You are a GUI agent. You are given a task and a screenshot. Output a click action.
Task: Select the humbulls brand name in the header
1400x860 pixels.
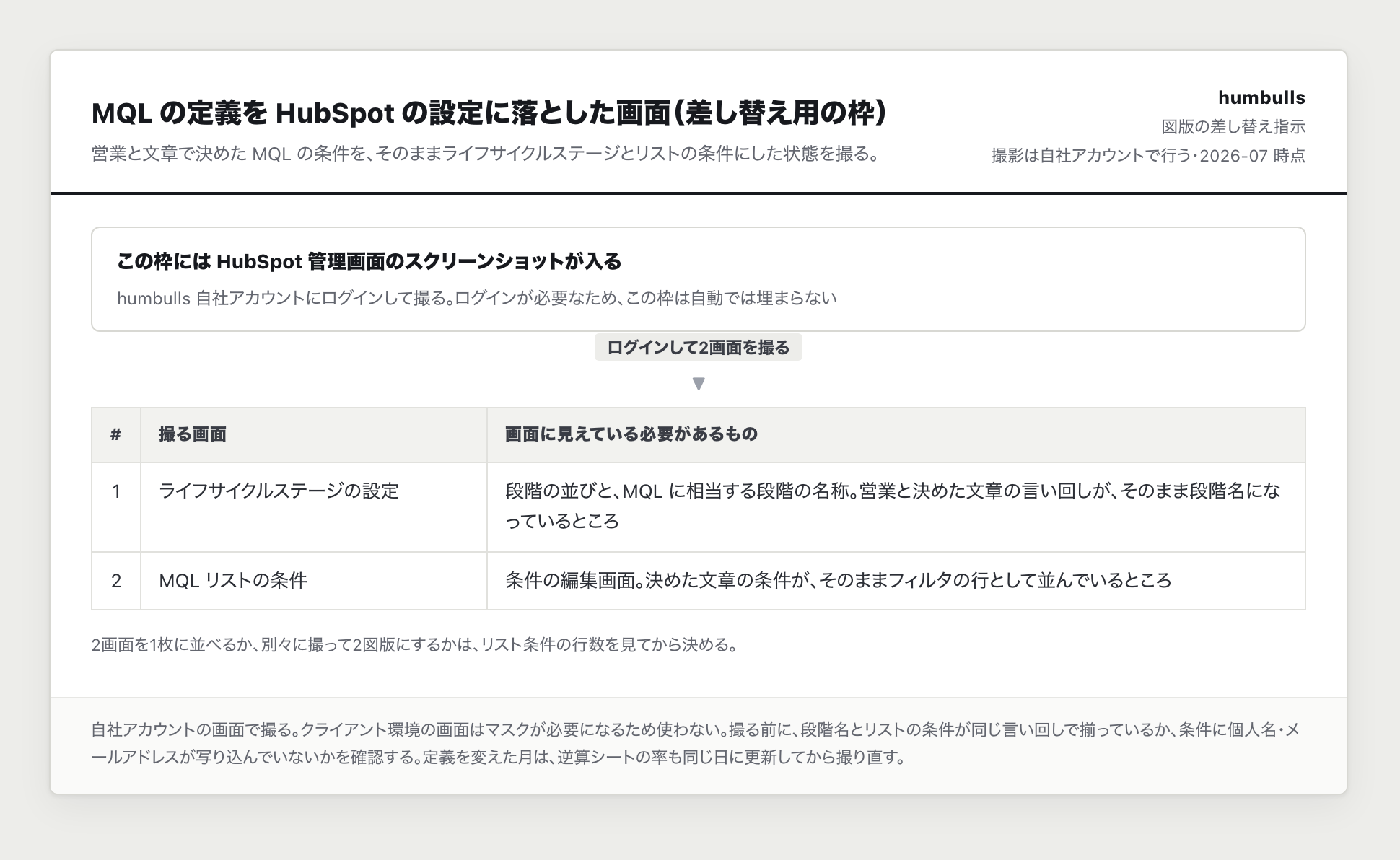click(x=1261, y=97)
